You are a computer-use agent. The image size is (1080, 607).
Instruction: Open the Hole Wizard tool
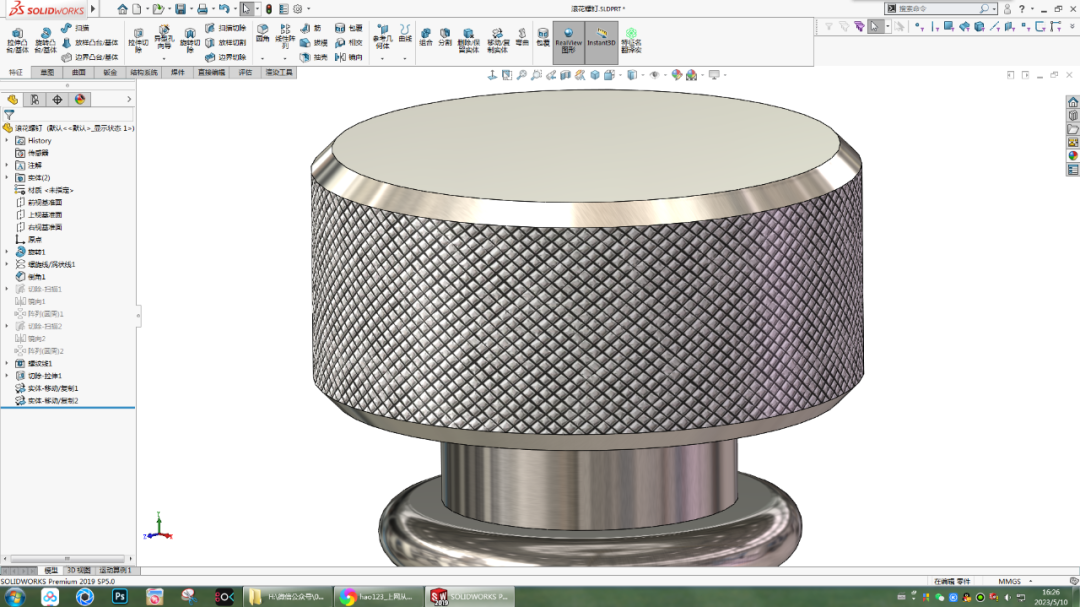tap(163, 32)
